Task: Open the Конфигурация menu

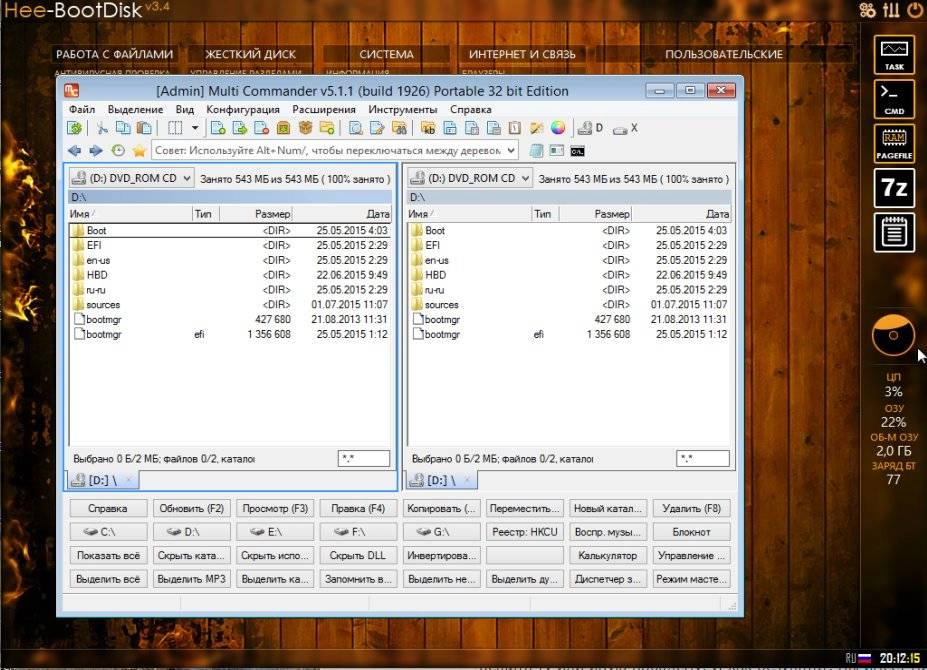Action: click(243, 109)
